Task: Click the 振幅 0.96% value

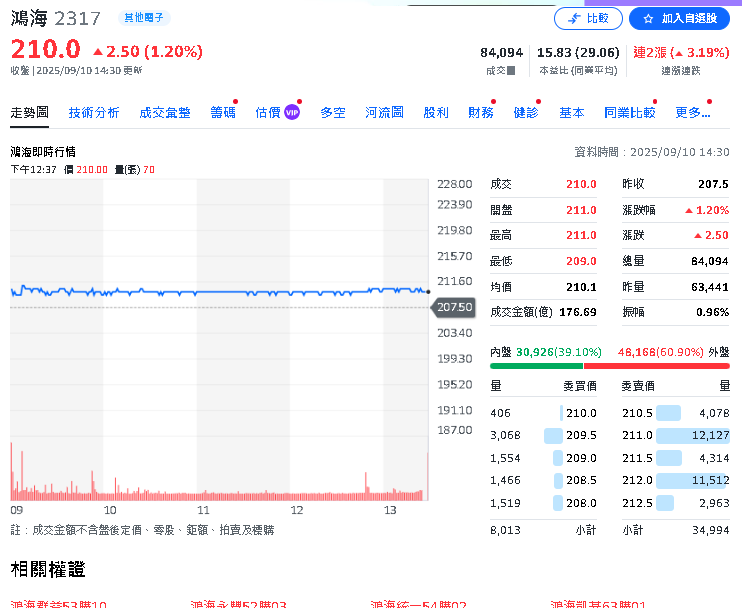Action: 712,312
